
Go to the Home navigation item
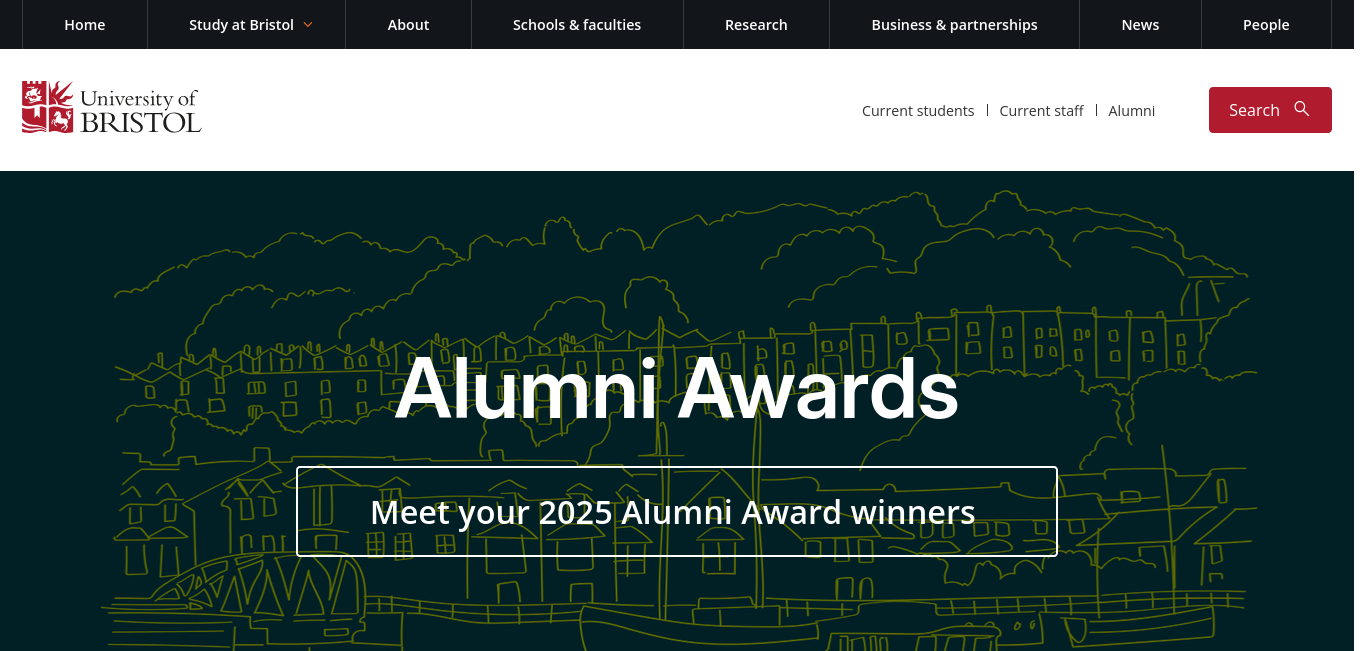pos(85,24)
